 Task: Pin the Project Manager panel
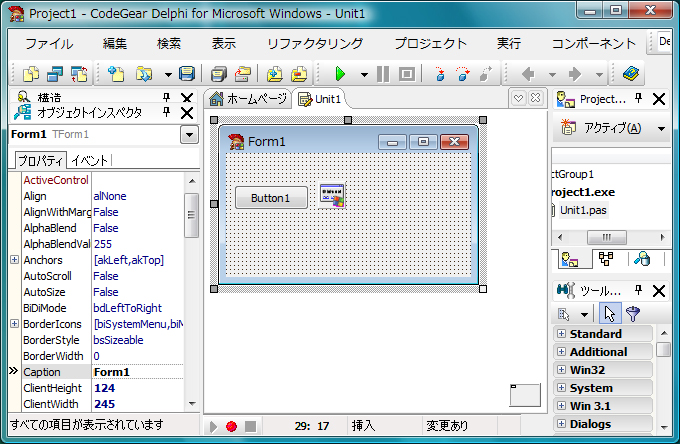(638, 98)
